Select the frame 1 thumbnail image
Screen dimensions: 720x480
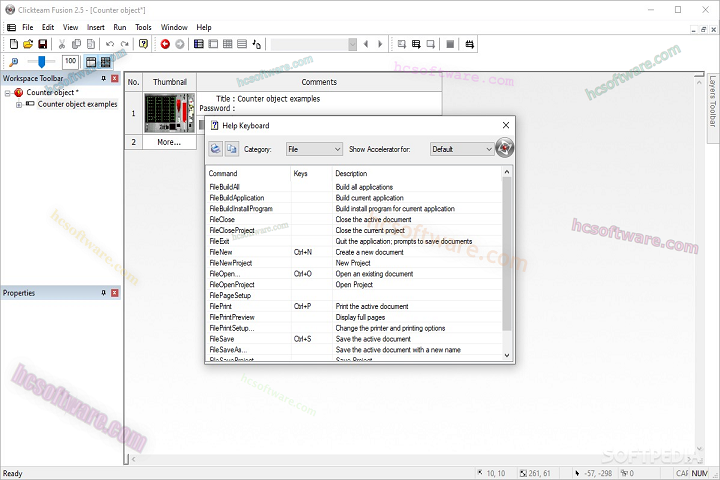[x=169, y=113]
